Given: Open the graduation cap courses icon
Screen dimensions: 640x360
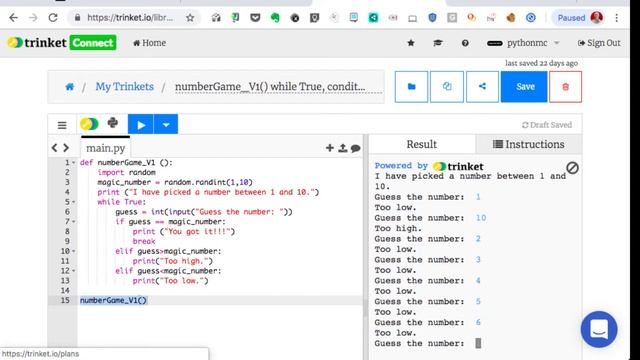Looking at the screenshot, I should point(438,43).
